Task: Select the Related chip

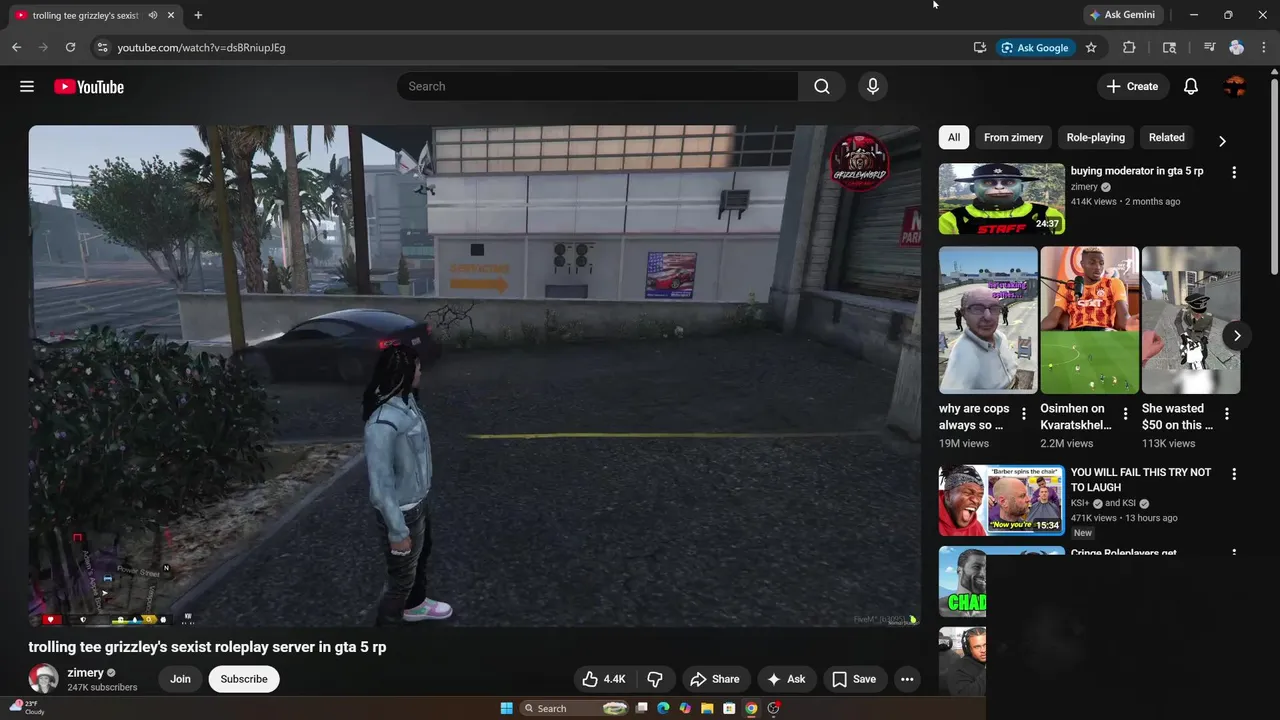Action: pos(1166,138)
